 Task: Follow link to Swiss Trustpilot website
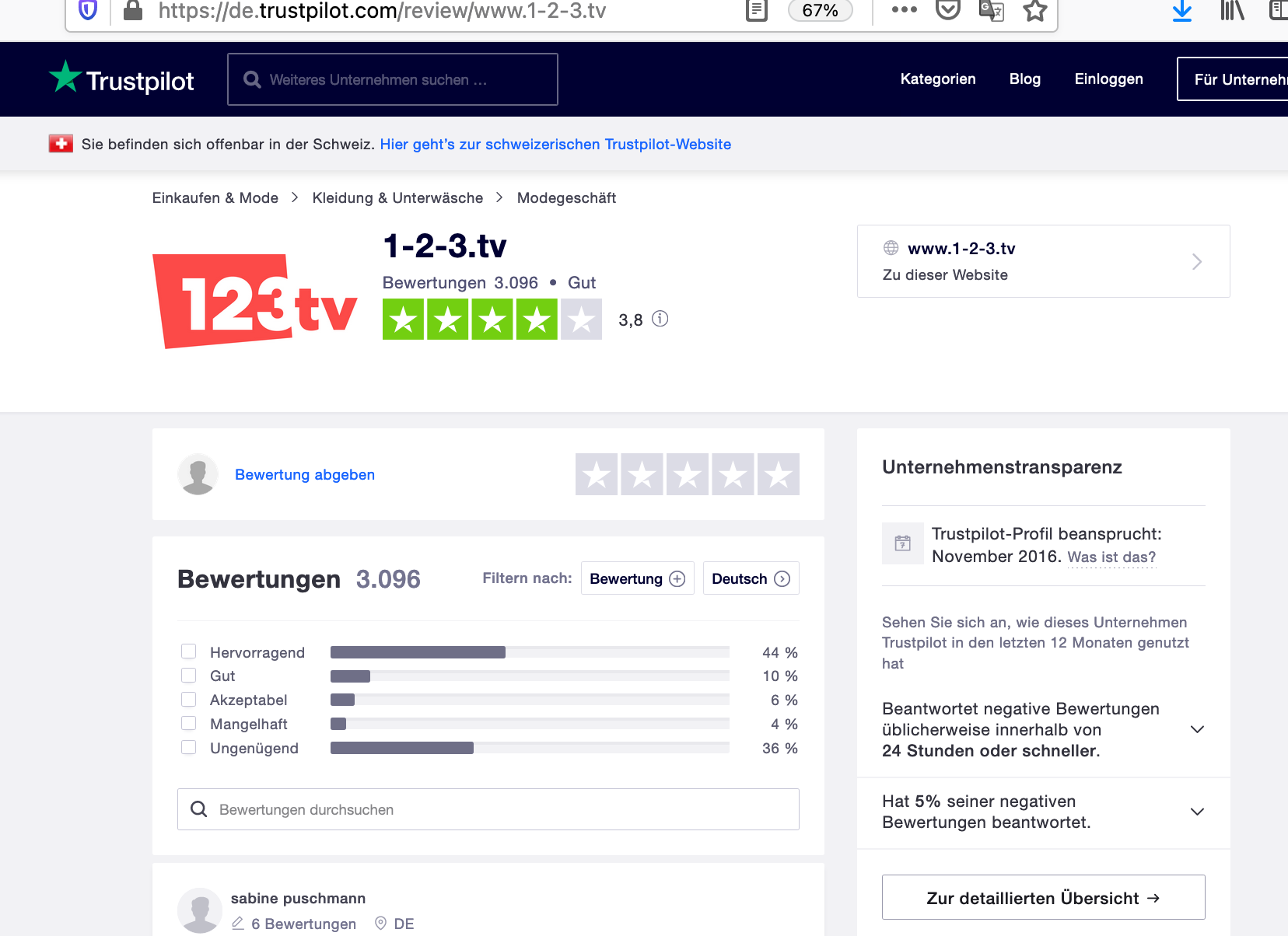[x=555, y=144]
